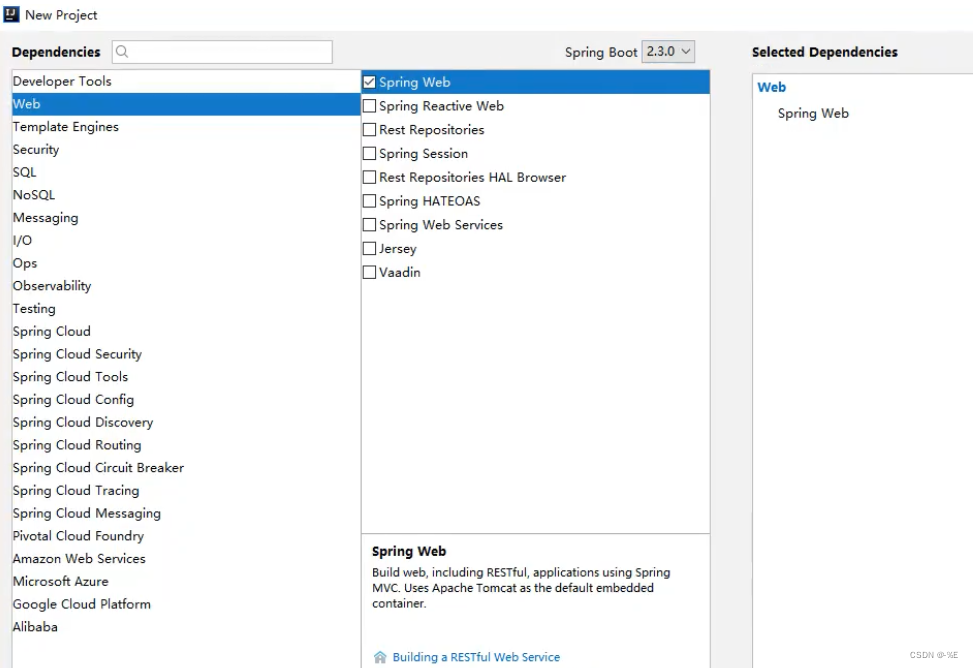This screenshot has width=973, height=668.
Task: Select the Spring Cloud Config category
Action: (x=186, y=400)
